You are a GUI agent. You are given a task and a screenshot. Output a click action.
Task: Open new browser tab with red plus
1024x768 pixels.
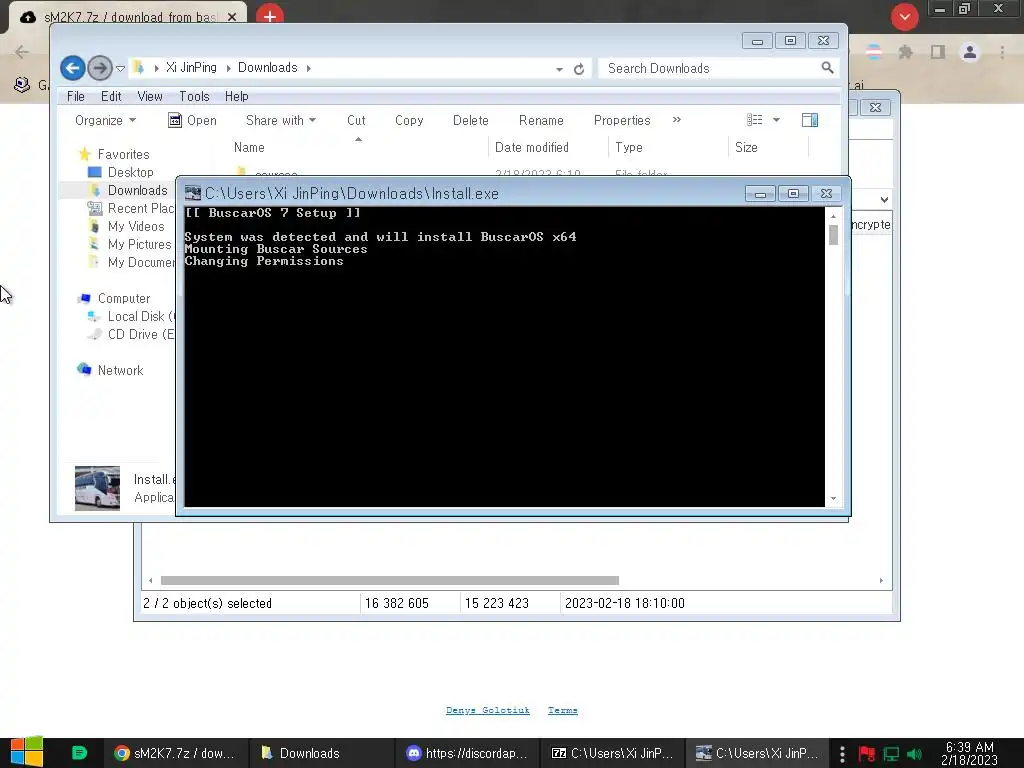click(x=270, y=15)
